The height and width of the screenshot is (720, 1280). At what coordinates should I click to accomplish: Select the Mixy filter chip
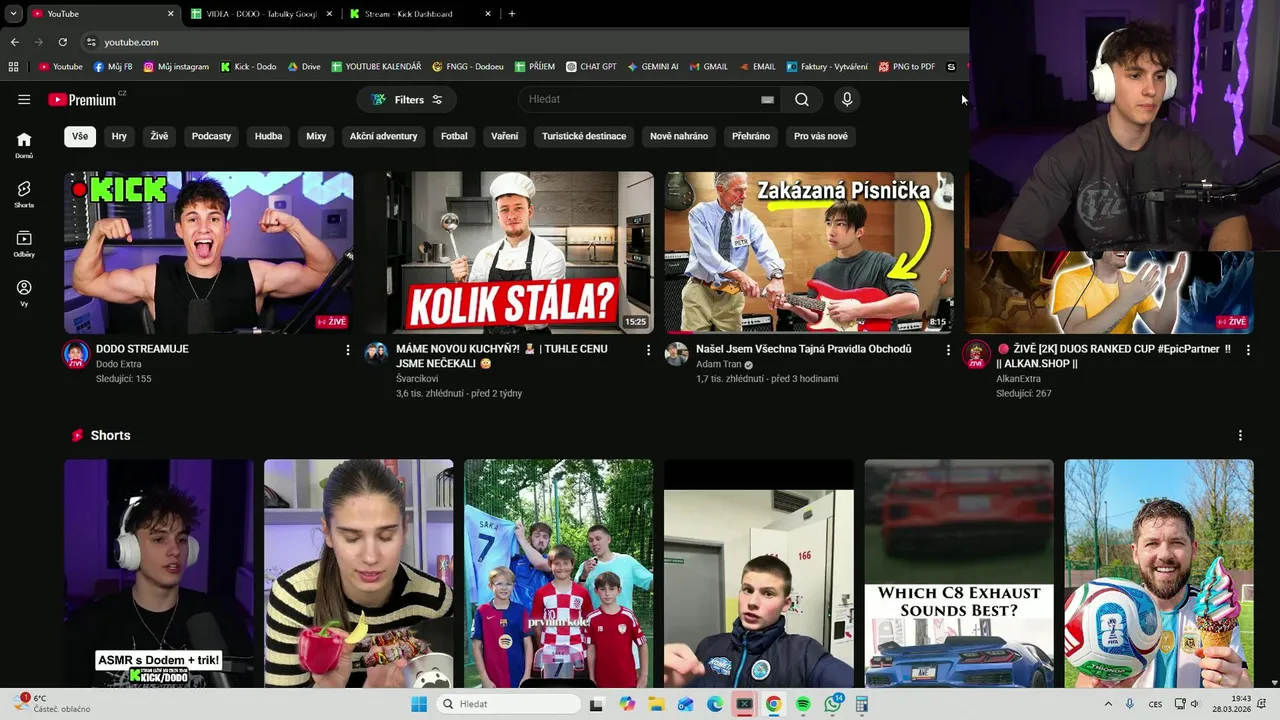pos(316,136)
